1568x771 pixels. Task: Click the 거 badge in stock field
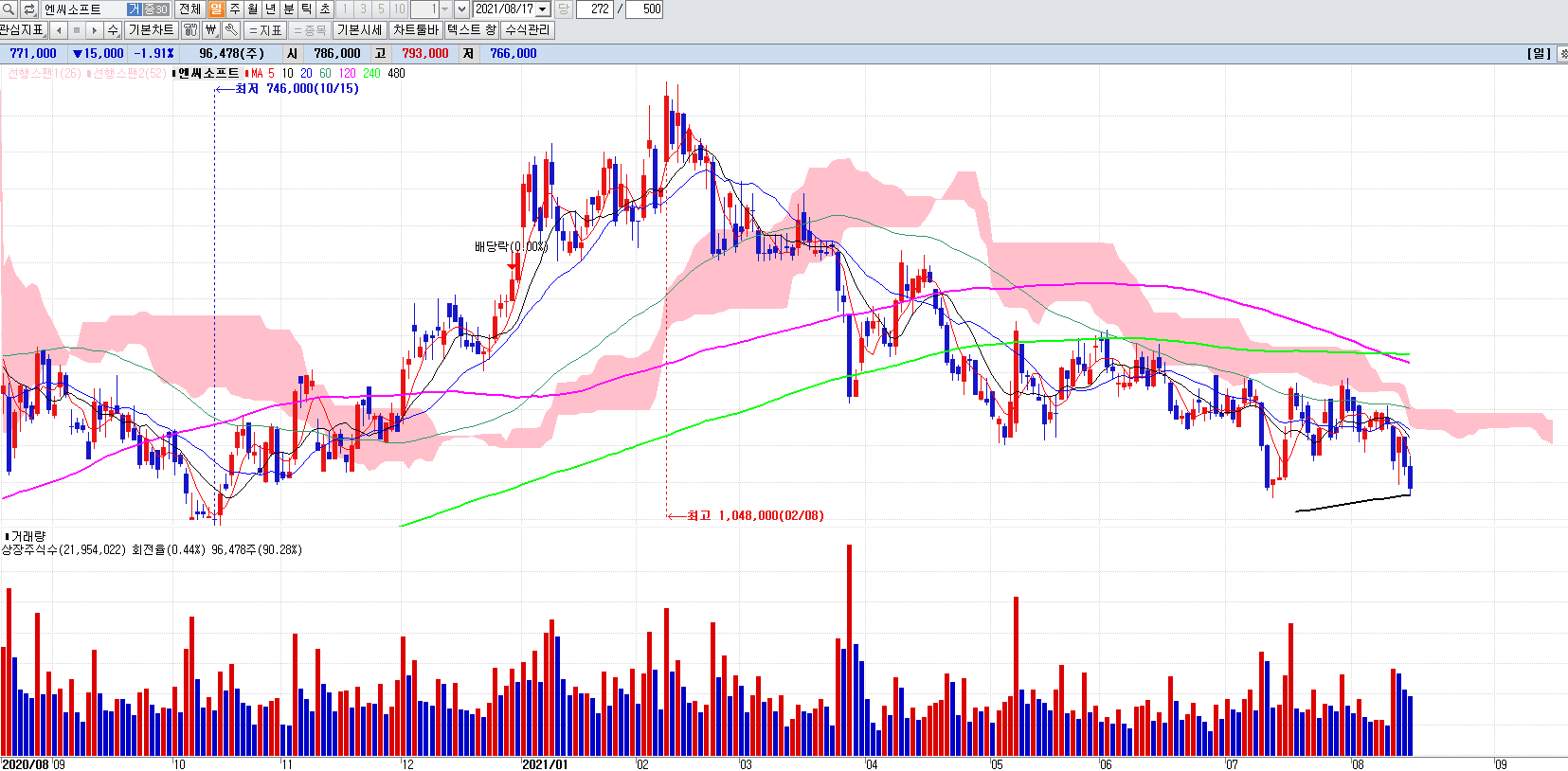coord(135,9)
